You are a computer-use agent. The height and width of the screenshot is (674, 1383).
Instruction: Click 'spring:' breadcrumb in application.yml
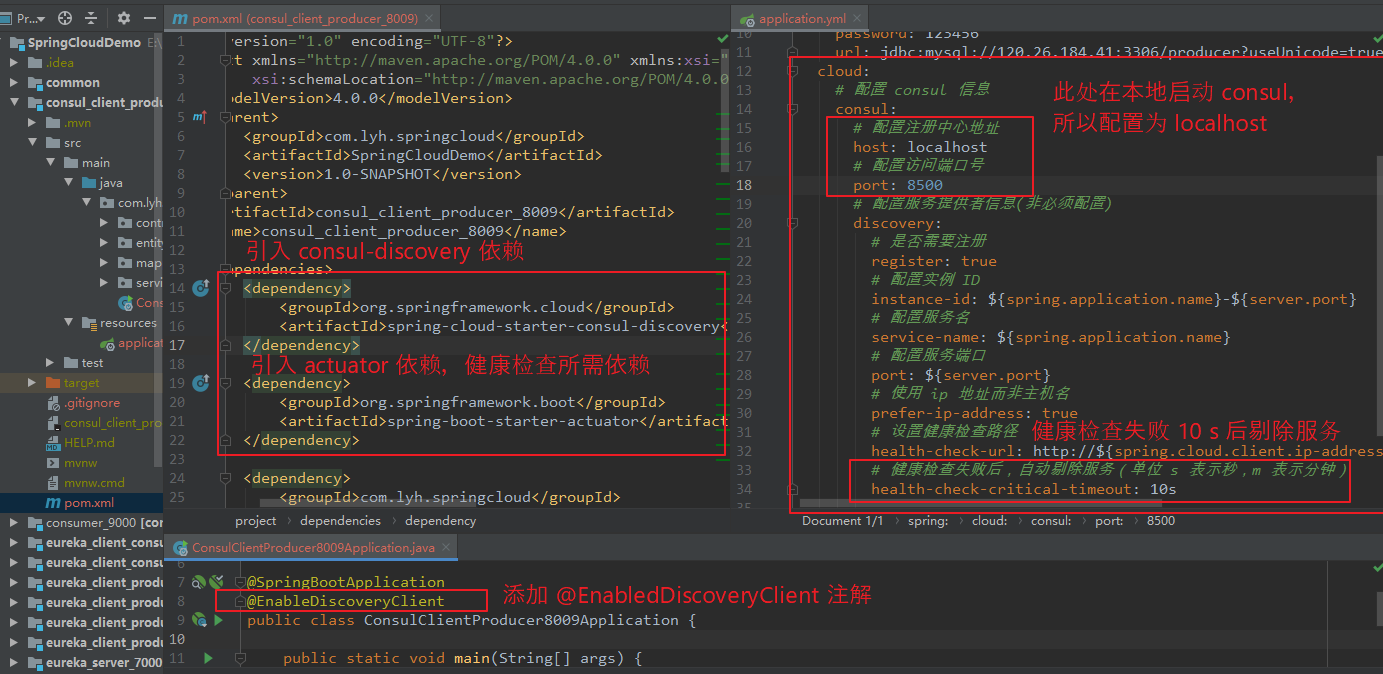(928, 521)
